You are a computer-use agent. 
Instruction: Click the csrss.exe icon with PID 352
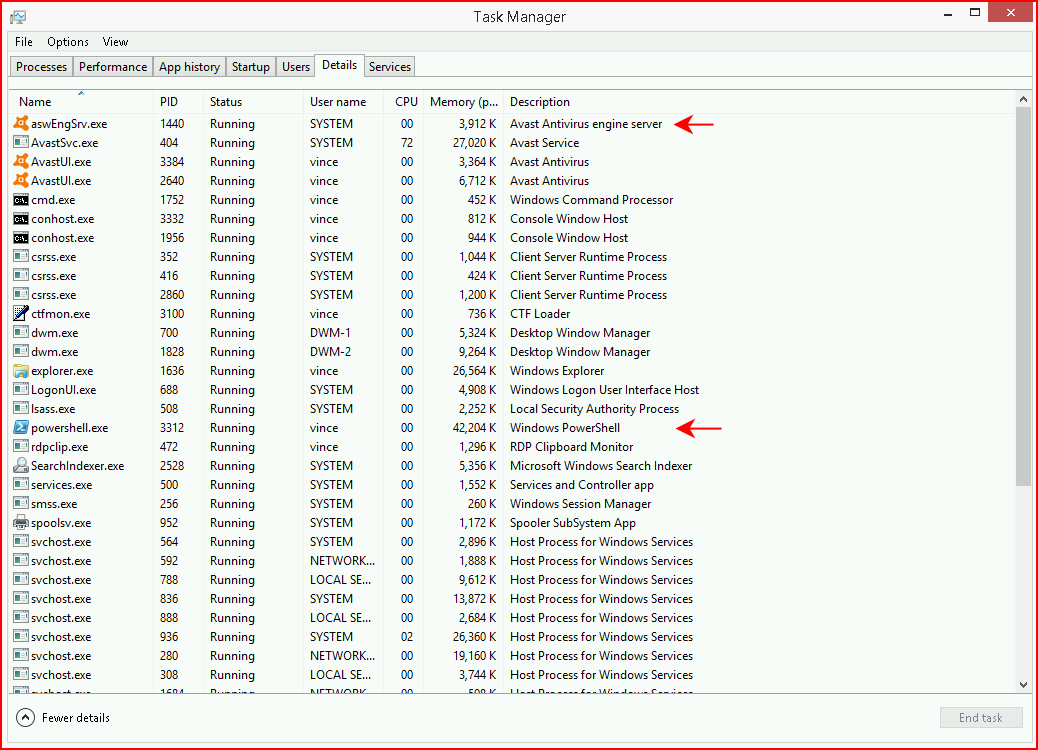point(21,257)
